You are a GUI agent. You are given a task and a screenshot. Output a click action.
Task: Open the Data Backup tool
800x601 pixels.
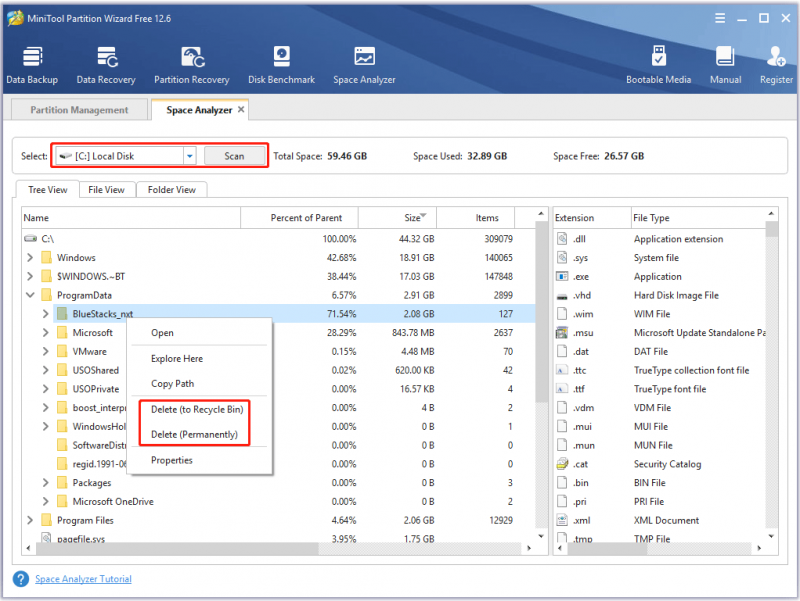coord(32,65)
